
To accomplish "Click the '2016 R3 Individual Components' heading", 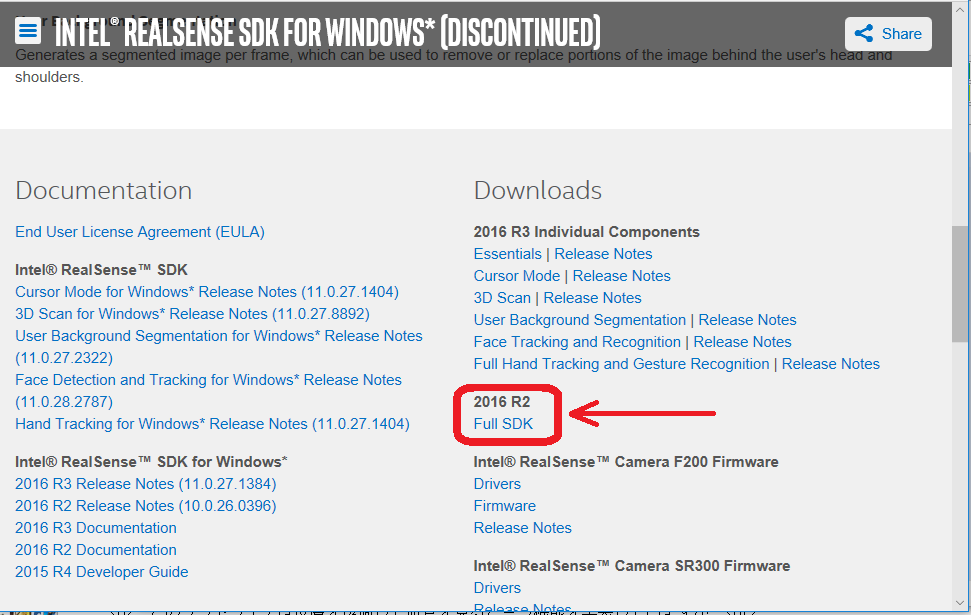I will point(586,232).
